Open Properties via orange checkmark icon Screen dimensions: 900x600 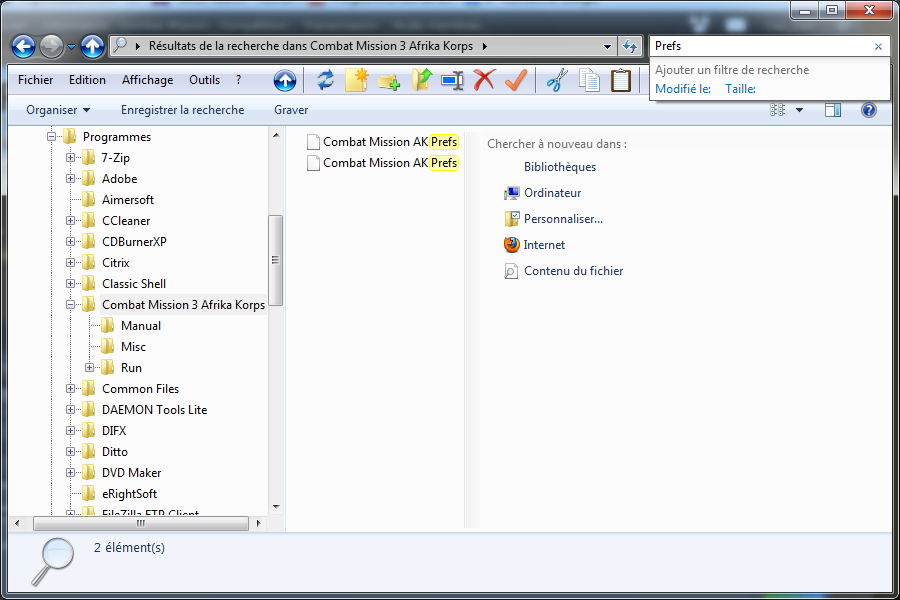click(515, 80)
